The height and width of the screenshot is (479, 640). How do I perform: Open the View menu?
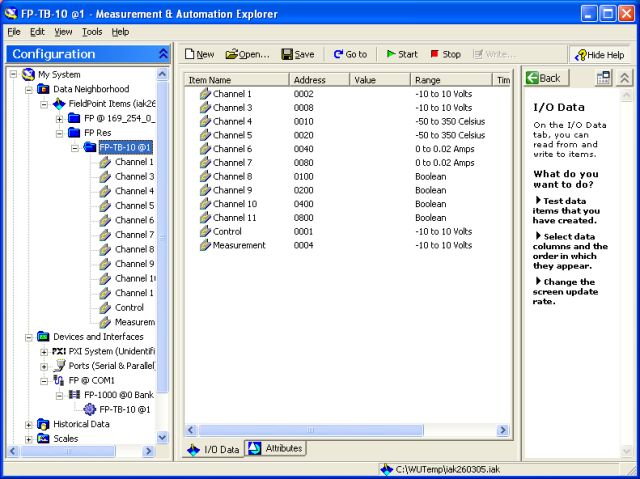tap(63, 32)
